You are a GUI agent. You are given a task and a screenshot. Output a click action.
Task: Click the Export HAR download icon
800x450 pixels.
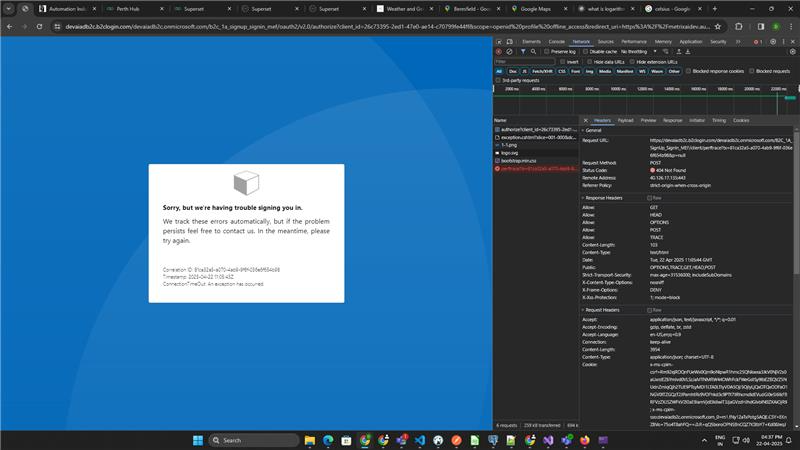(x=688, y=52)
